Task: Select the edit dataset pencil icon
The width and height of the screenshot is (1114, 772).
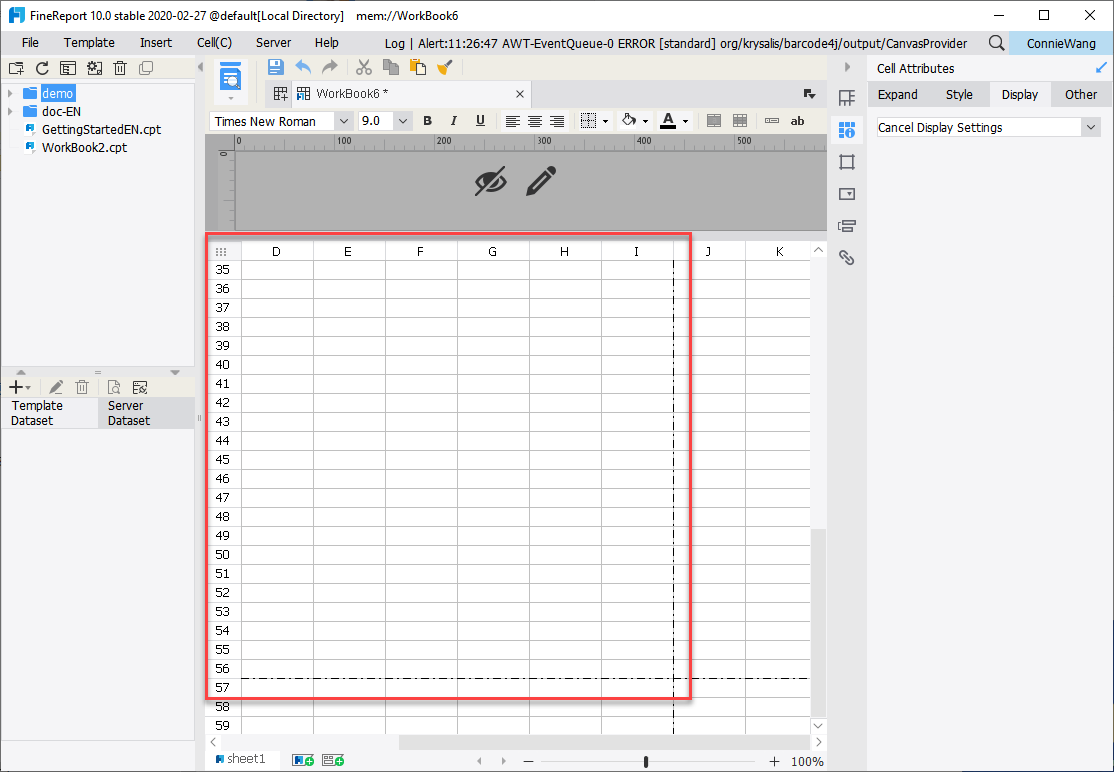Action: click(56, 386)
